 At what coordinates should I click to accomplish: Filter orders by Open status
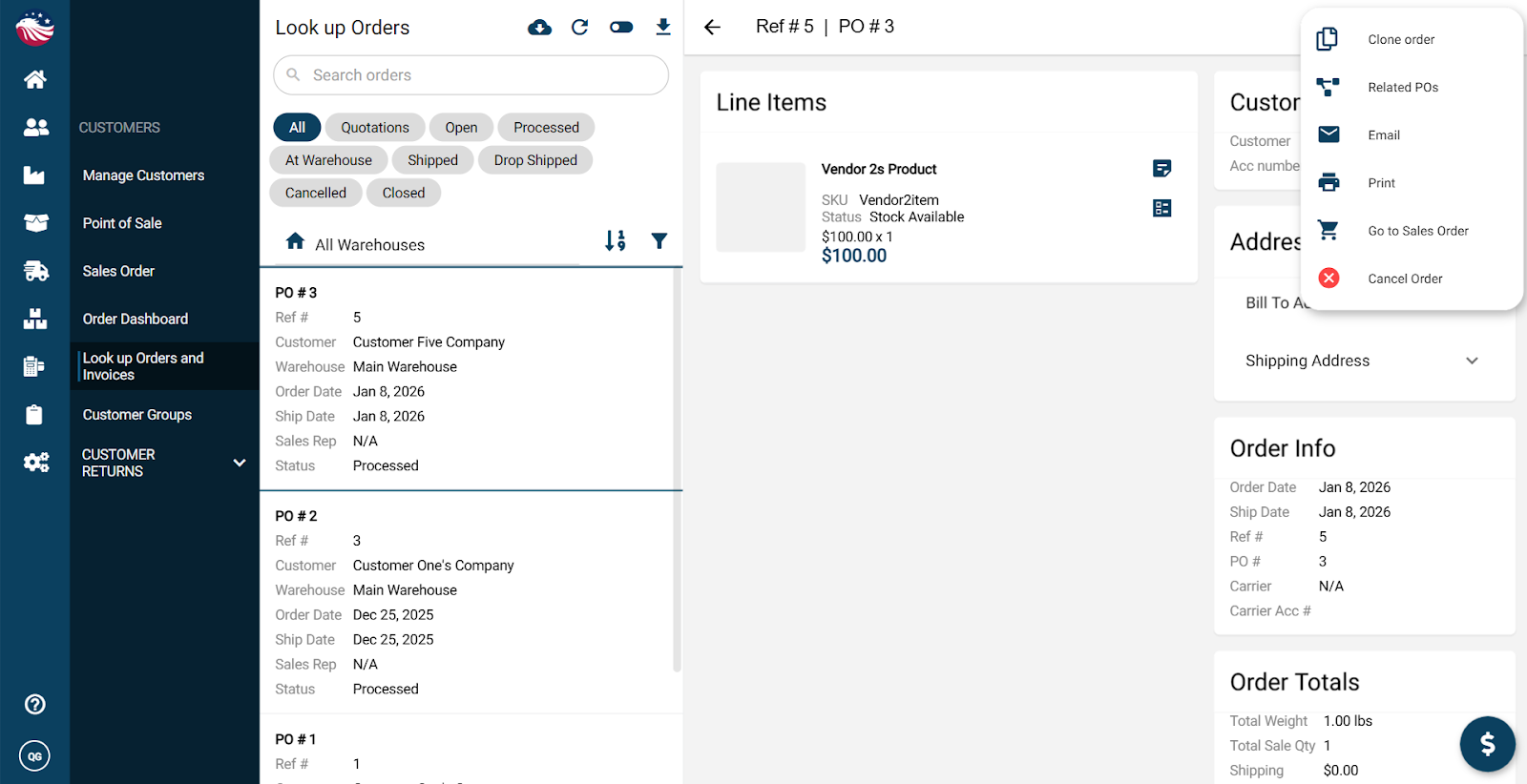[x=461, y=127]
